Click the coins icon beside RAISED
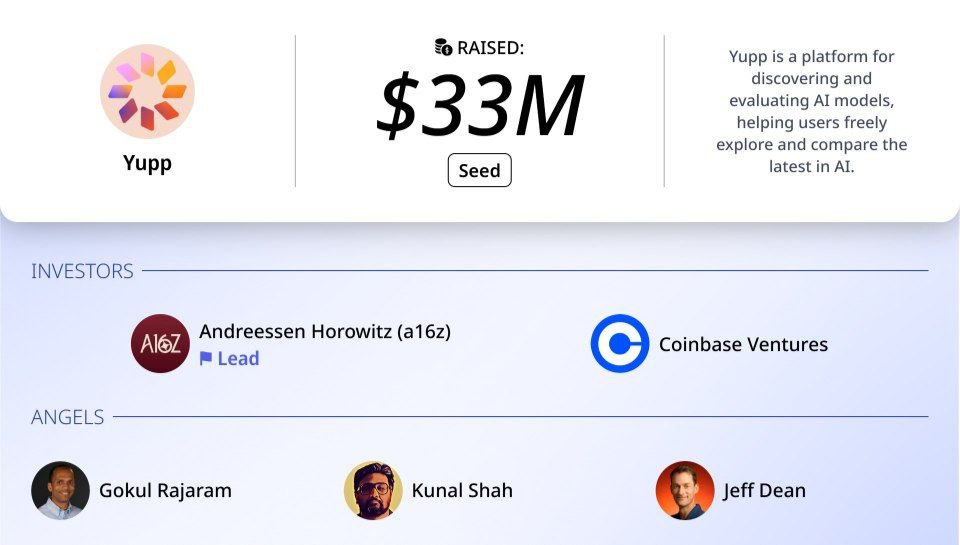Viewport: 960px width, 545px height. pos(443,47)
